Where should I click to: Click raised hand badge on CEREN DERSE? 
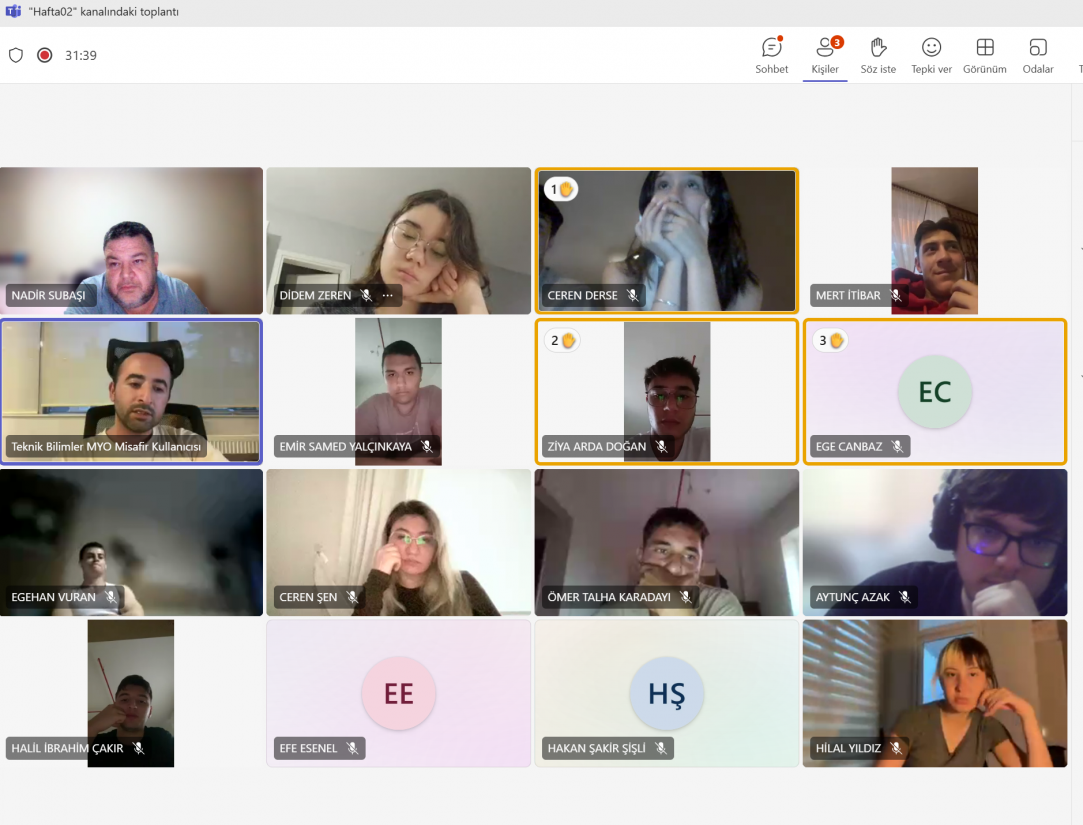561,189
